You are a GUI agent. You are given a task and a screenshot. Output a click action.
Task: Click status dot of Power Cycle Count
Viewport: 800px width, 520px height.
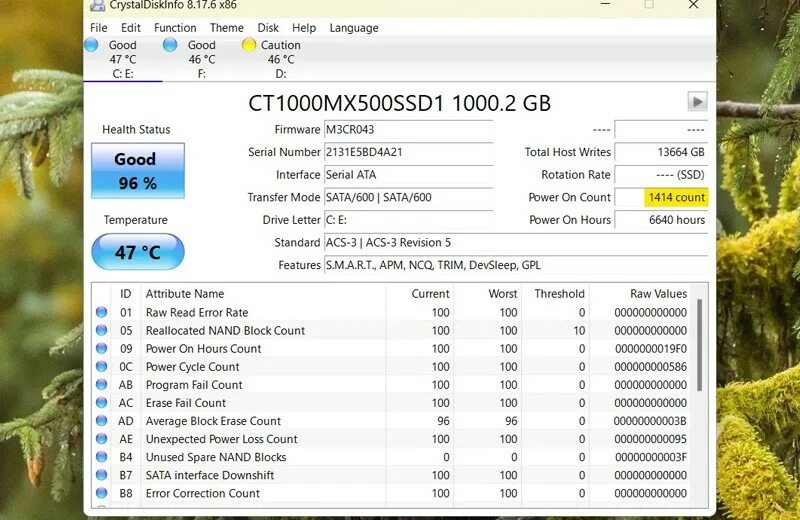point(102,366)
